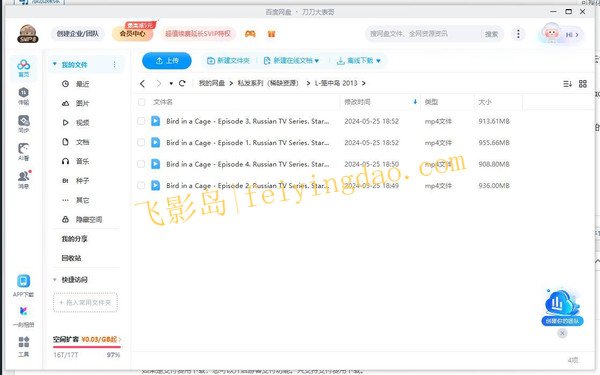
Task: Click the 拖入常用文件夹 drop box
Action: click(85, 303)
